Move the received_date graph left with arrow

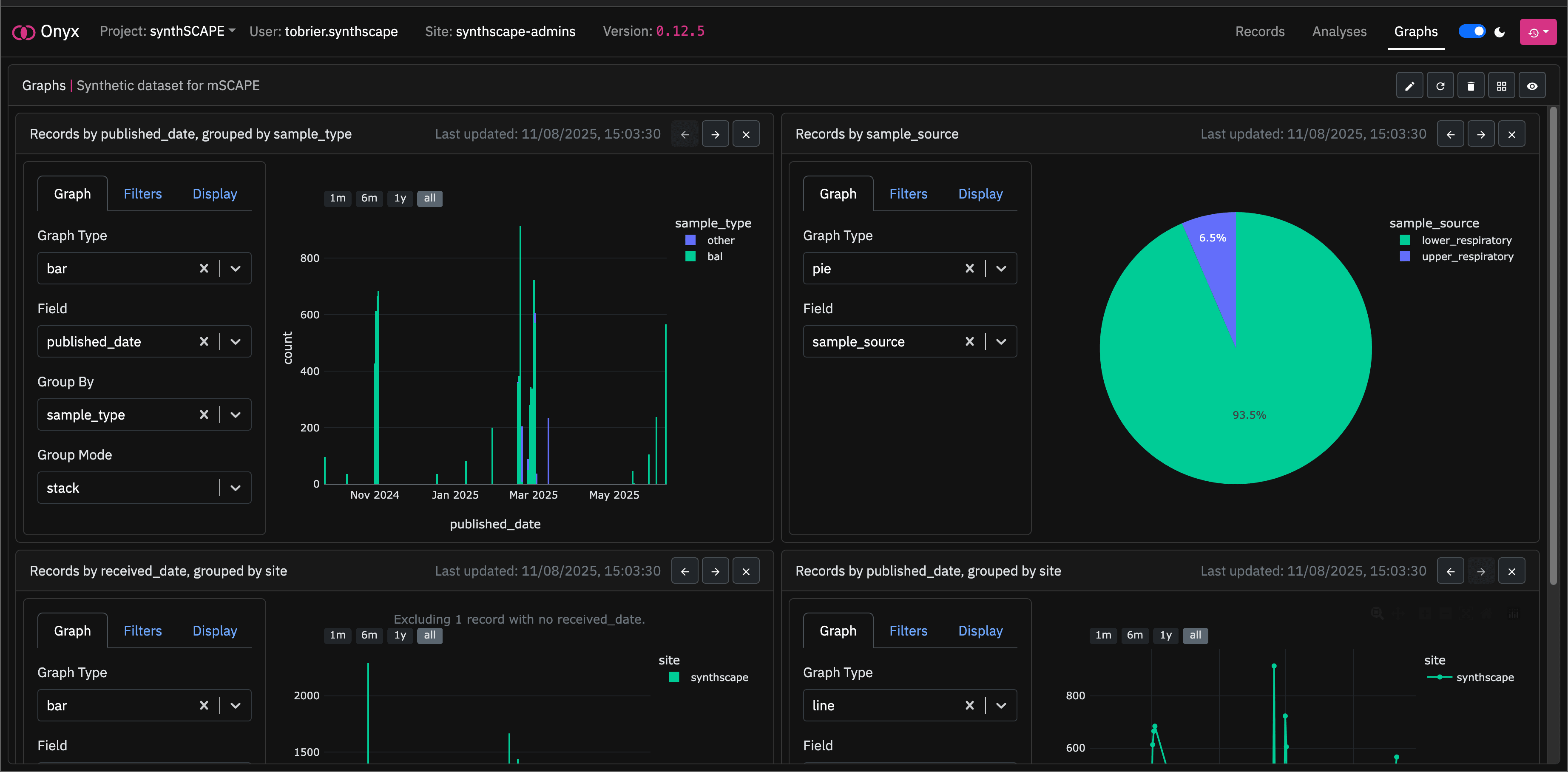pyautogui.click(x=685, y=571)
